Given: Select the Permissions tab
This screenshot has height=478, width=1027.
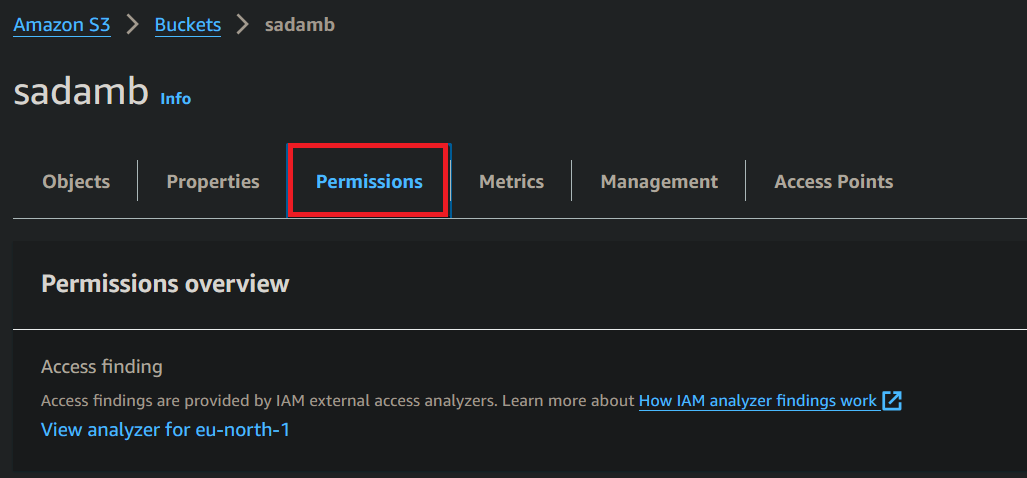Looking at the screenshot, I should coord(369,181).
